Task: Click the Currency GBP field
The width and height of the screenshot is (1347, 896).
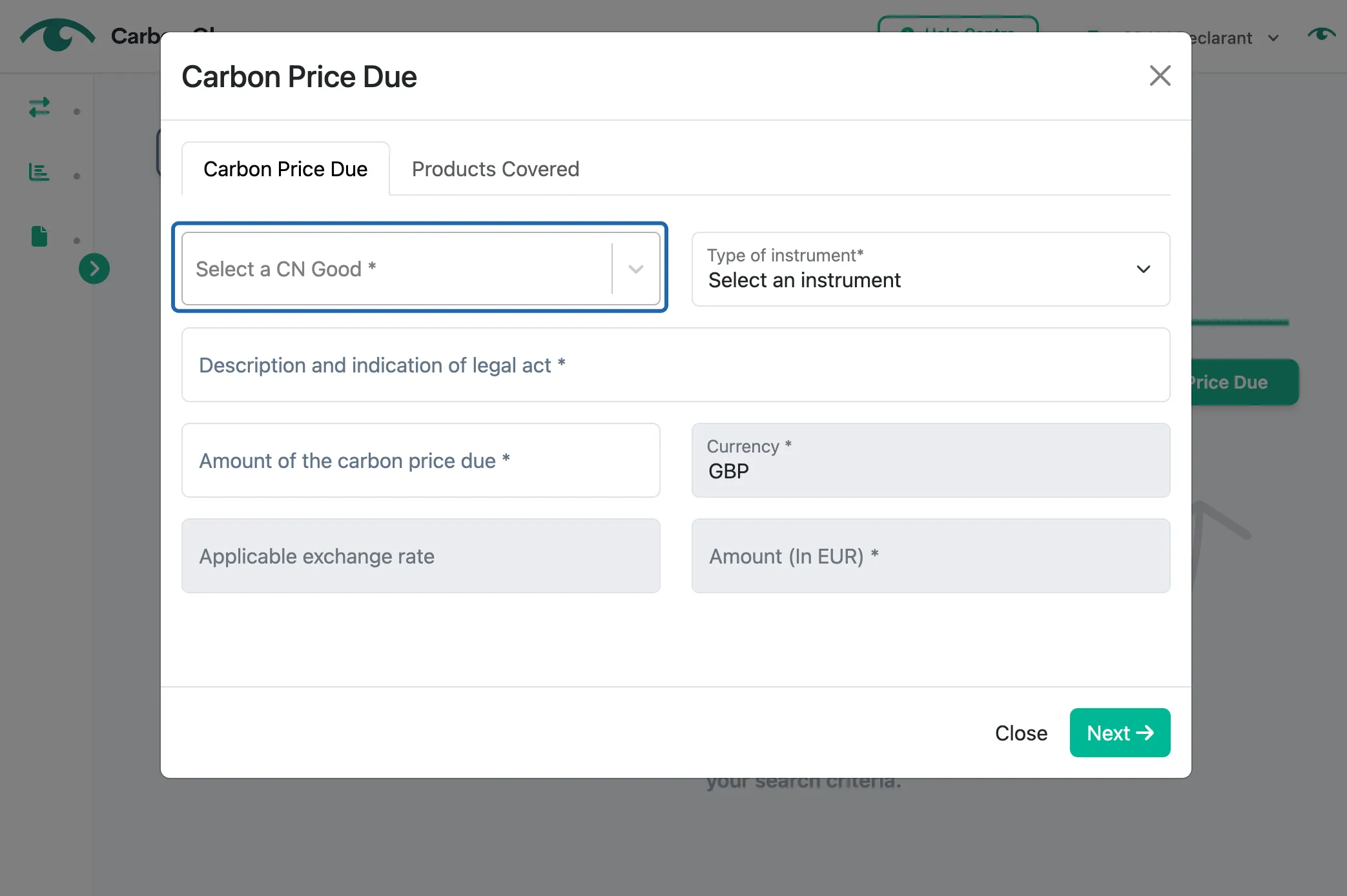Action: (x=931, y=460)
